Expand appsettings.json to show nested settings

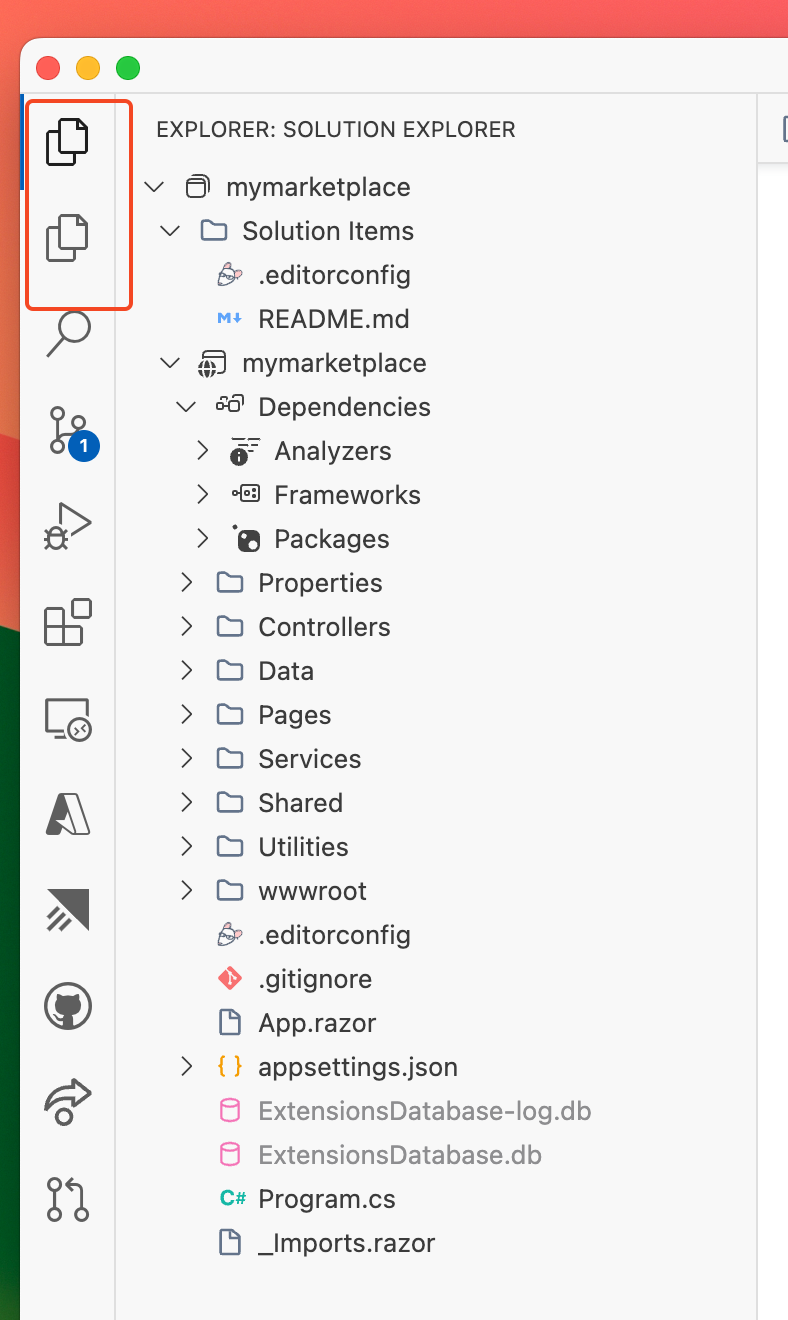coord(185,1066)
